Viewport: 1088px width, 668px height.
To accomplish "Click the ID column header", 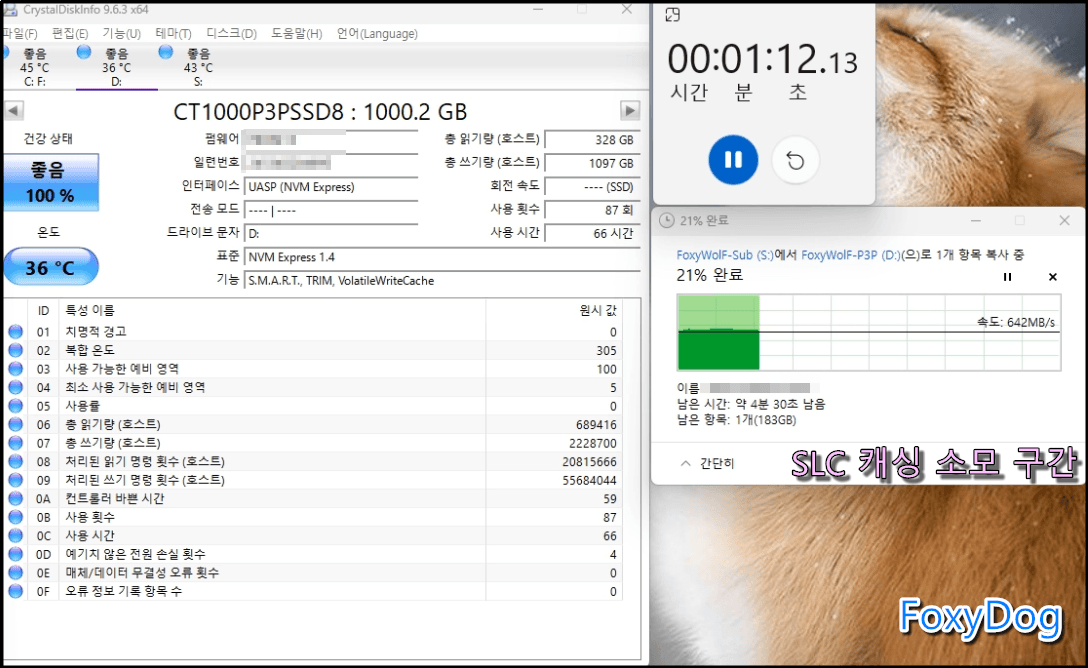I will pos(43,311).
